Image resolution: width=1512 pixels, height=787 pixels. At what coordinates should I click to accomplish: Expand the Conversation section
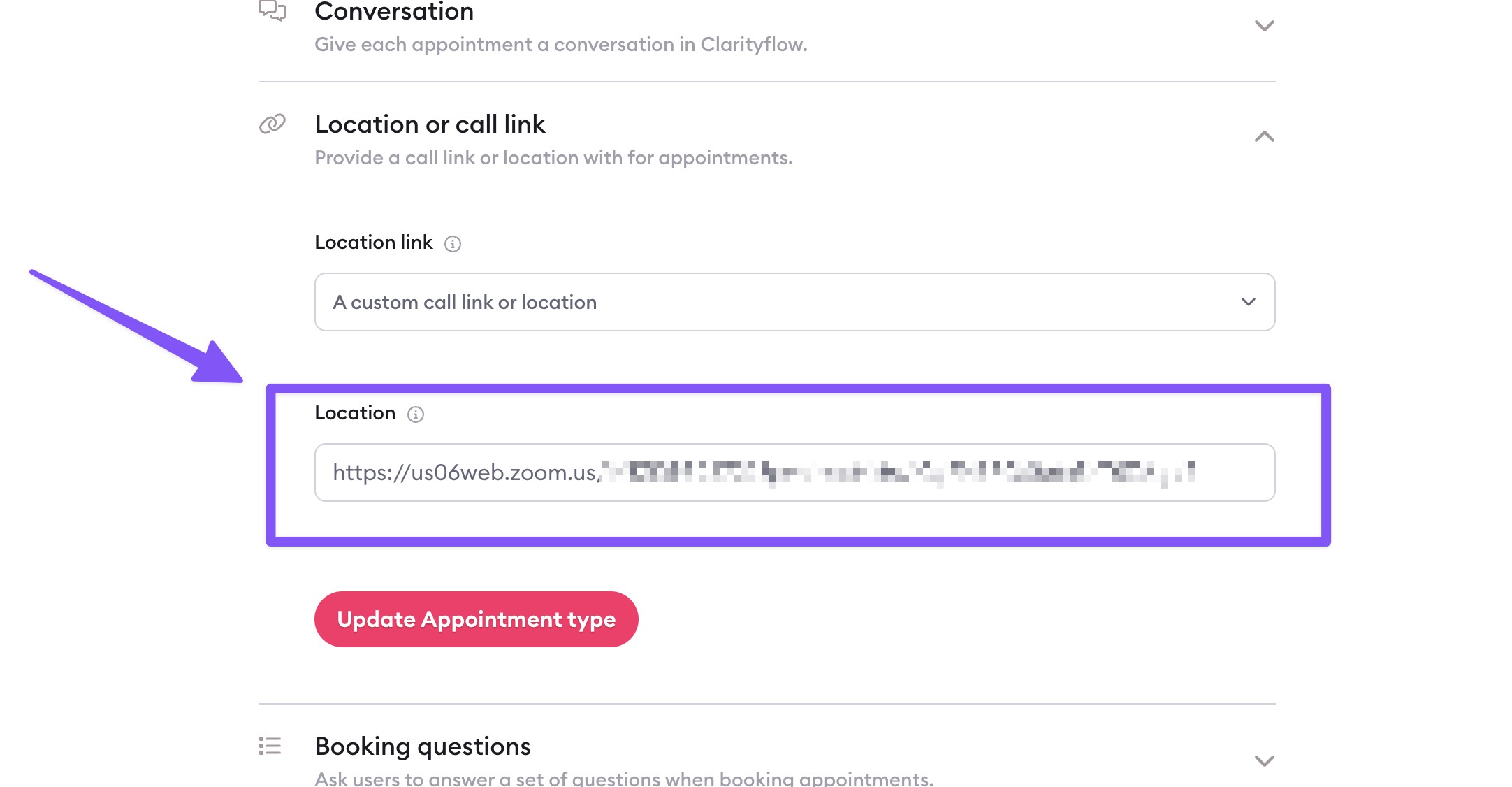(x=1263, y=27)
